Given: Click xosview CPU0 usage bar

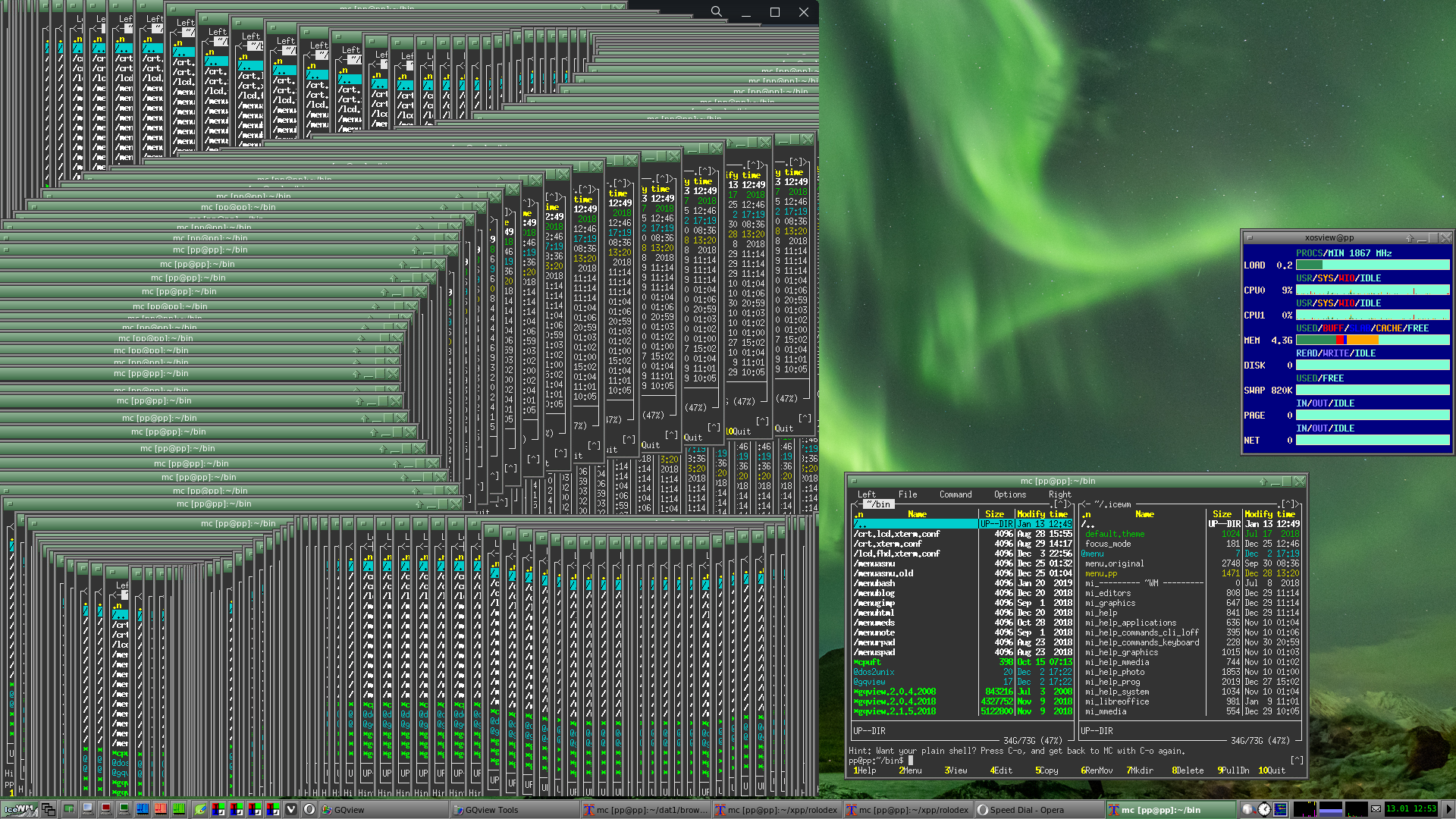Looking at the screenshot, I should click(x=1373, y=290).
